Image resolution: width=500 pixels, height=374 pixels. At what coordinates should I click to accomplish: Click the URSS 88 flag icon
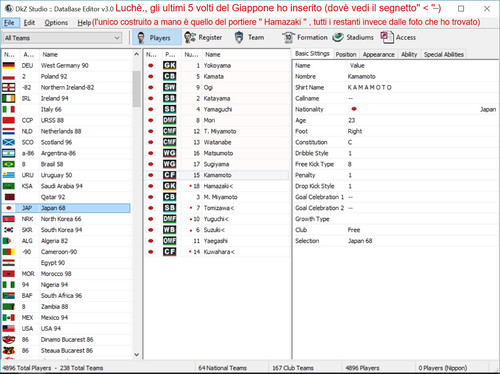point(9,120)
